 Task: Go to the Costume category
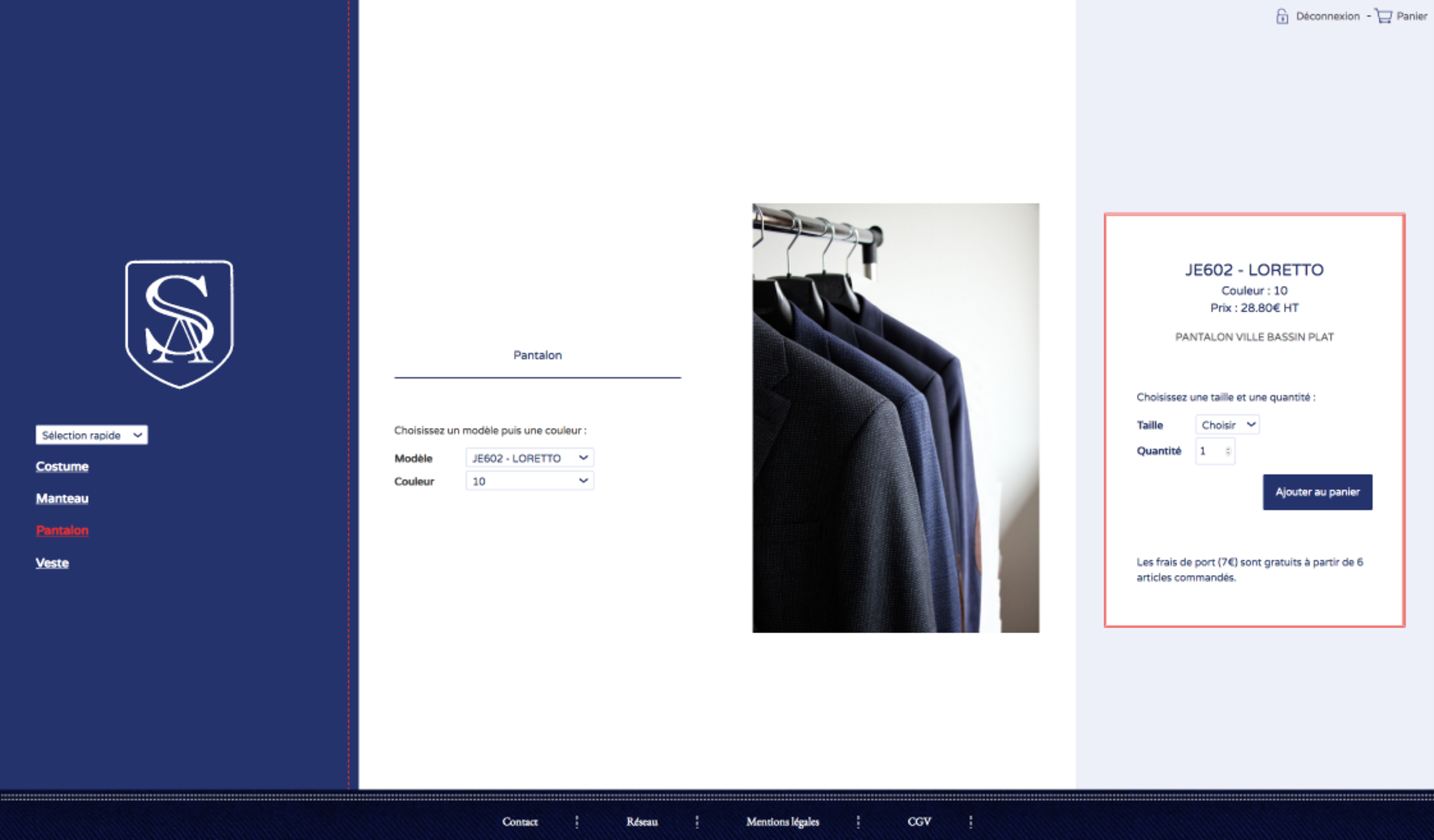click(62, 466)
